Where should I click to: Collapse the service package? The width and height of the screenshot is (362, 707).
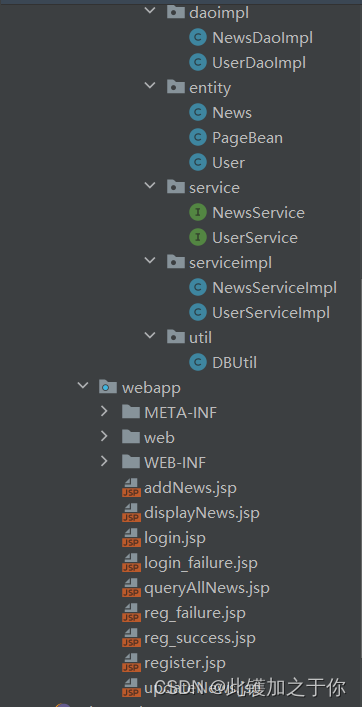coord(150,186)
